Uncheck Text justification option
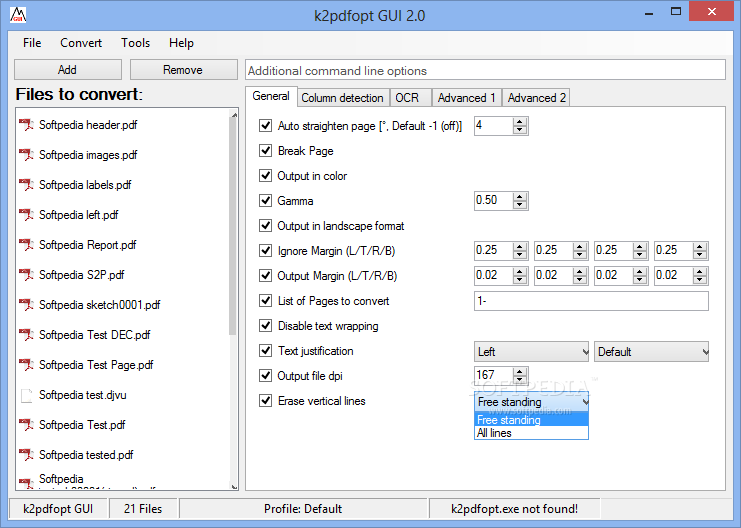741x528 pixels. (x=266, y=351)
